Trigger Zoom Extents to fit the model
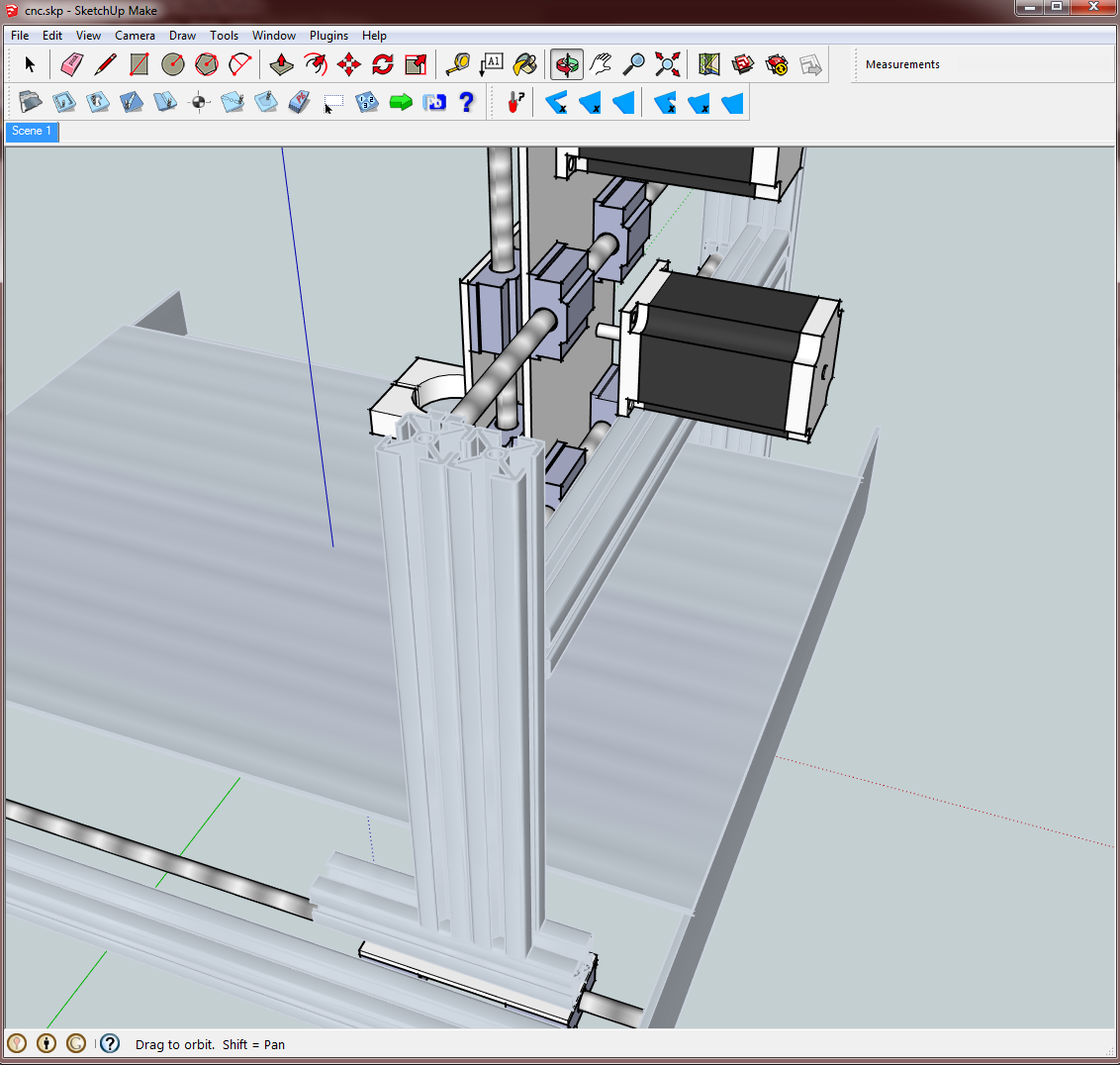 pyautogui.click(x=667, y=63)
